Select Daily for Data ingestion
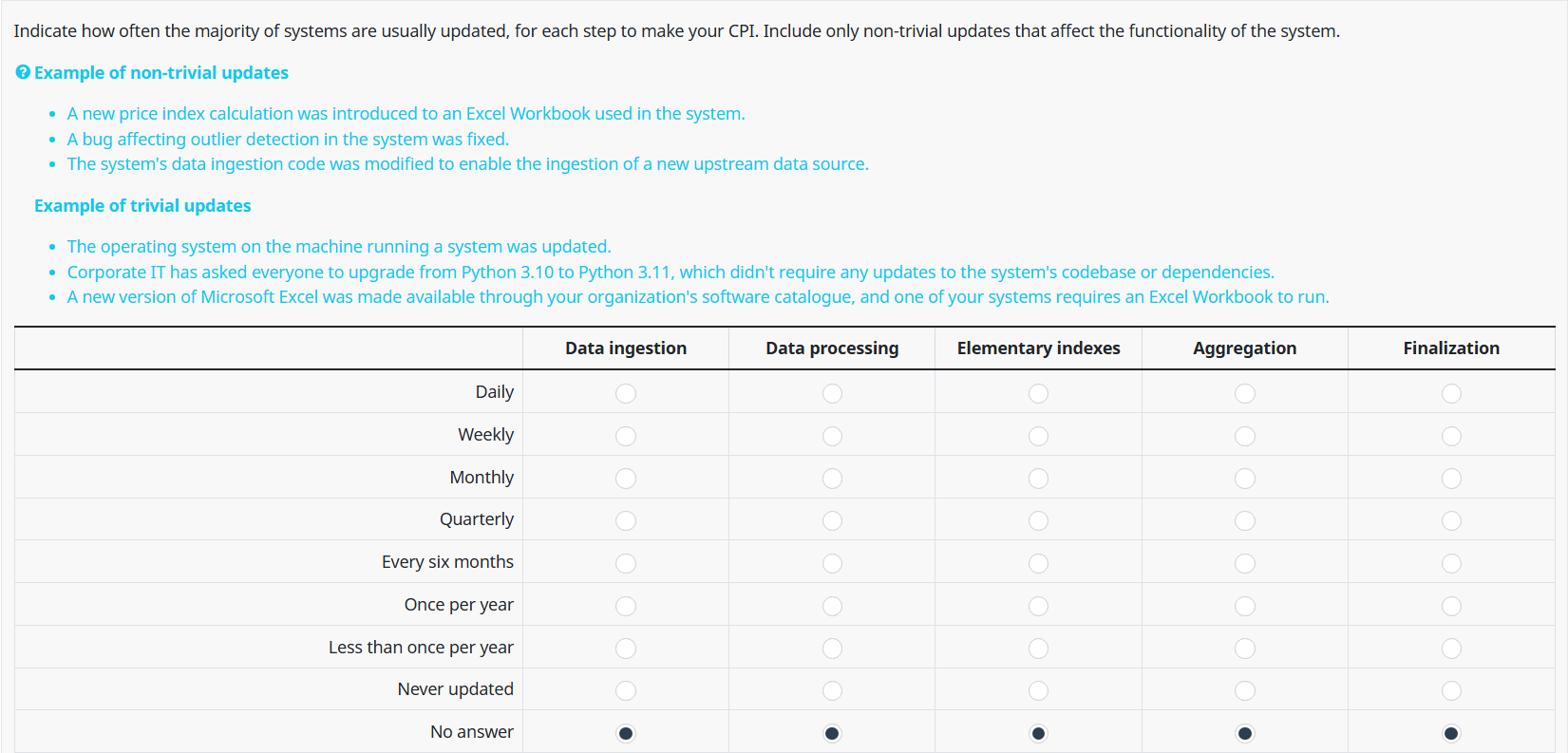The height and width of the screenshot is (753, 1568). point(626,393)
